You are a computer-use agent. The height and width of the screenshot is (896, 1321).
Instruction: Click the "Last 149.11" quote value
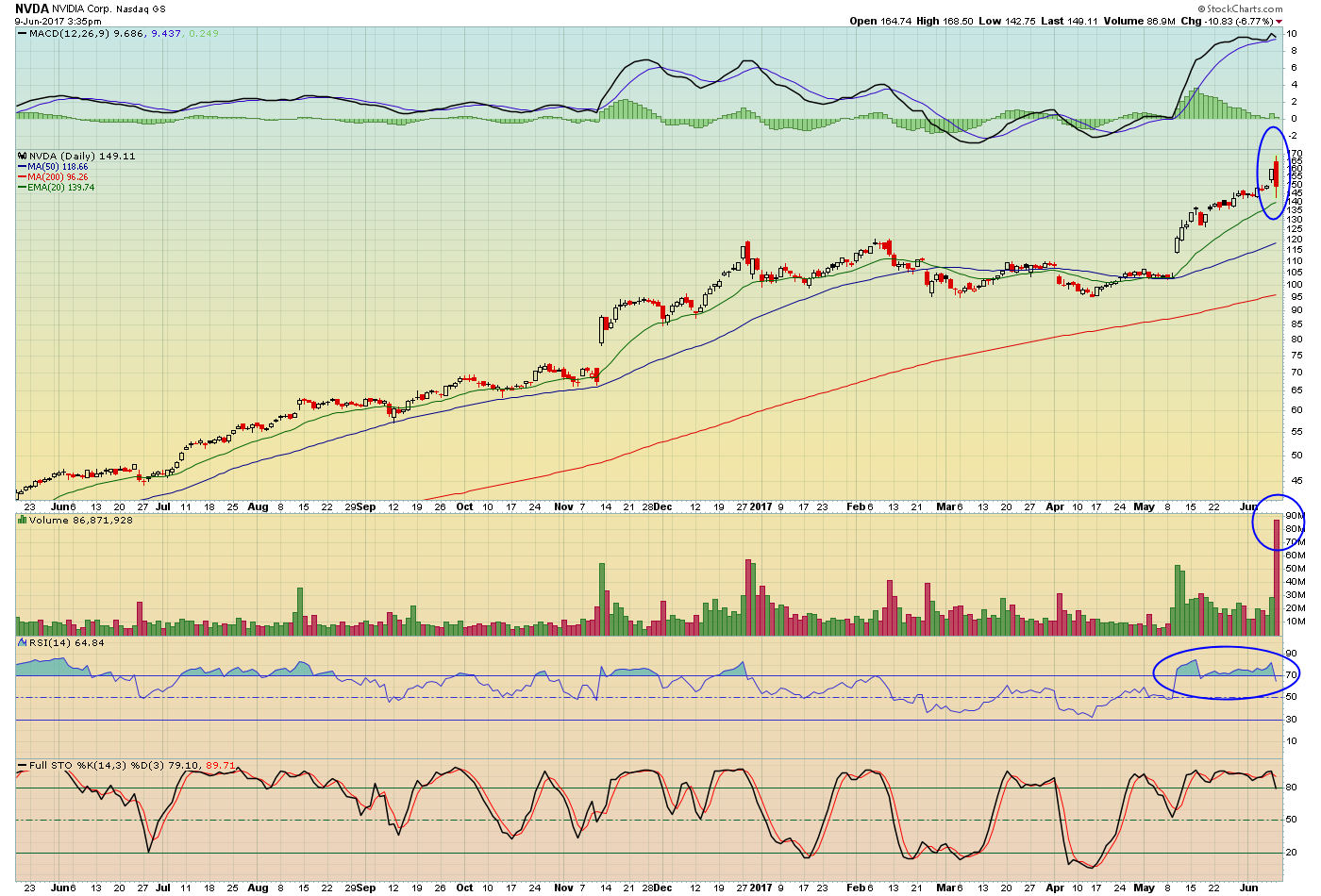coord(1069,21)
